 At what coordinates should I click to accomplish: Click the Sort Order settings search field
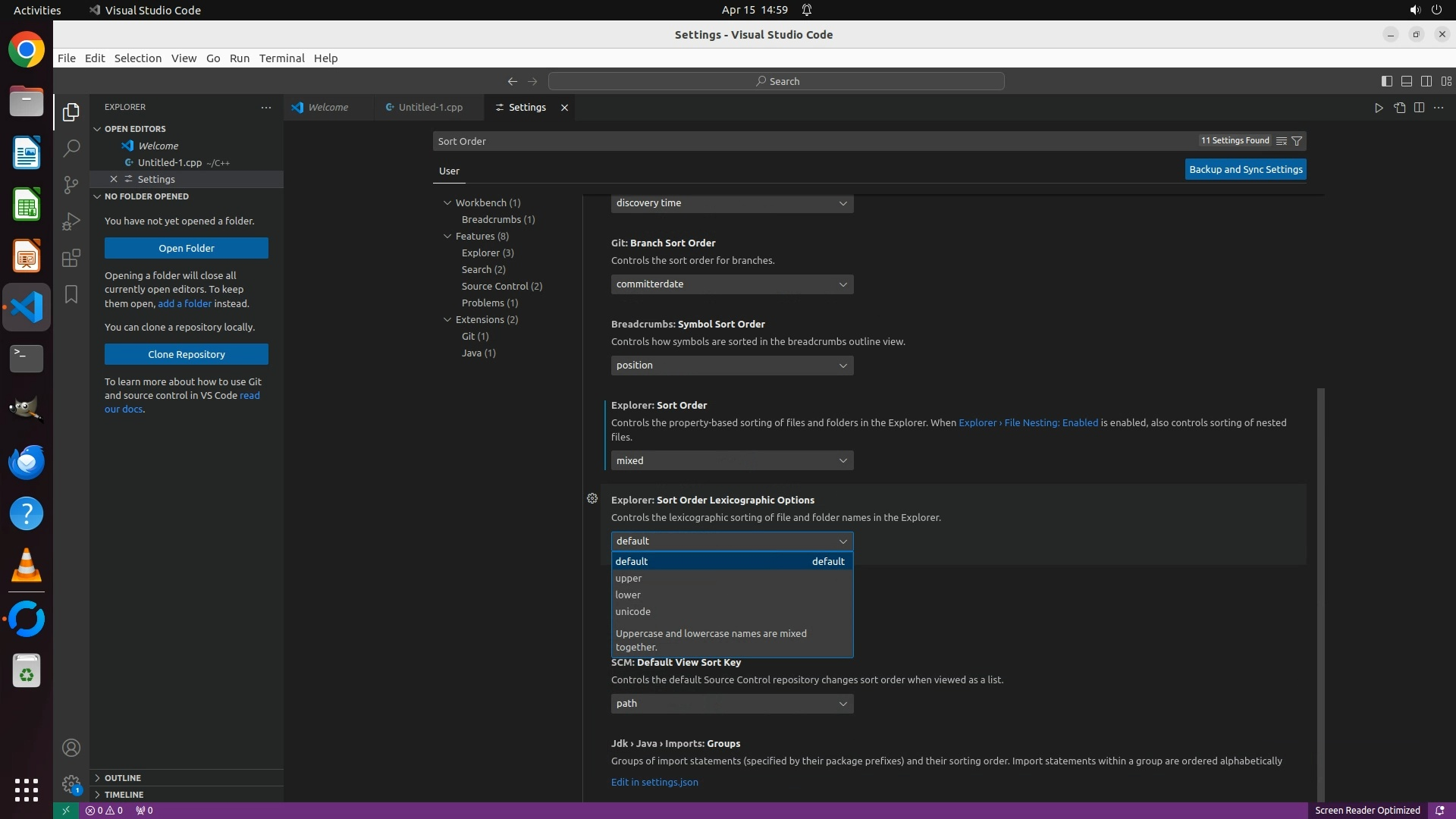pyautogui.click(x=811, y=141)
